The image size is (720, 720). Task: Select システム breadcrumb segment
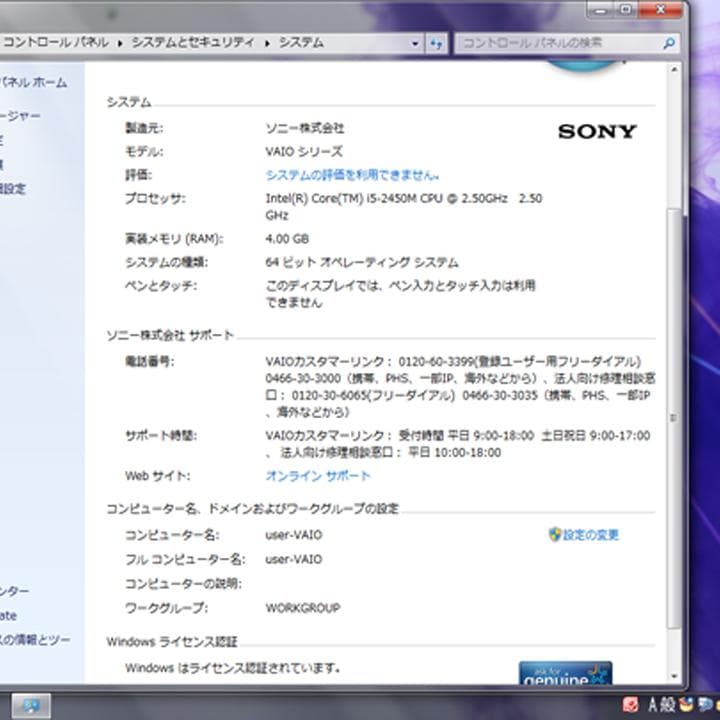tap(301, 42)
